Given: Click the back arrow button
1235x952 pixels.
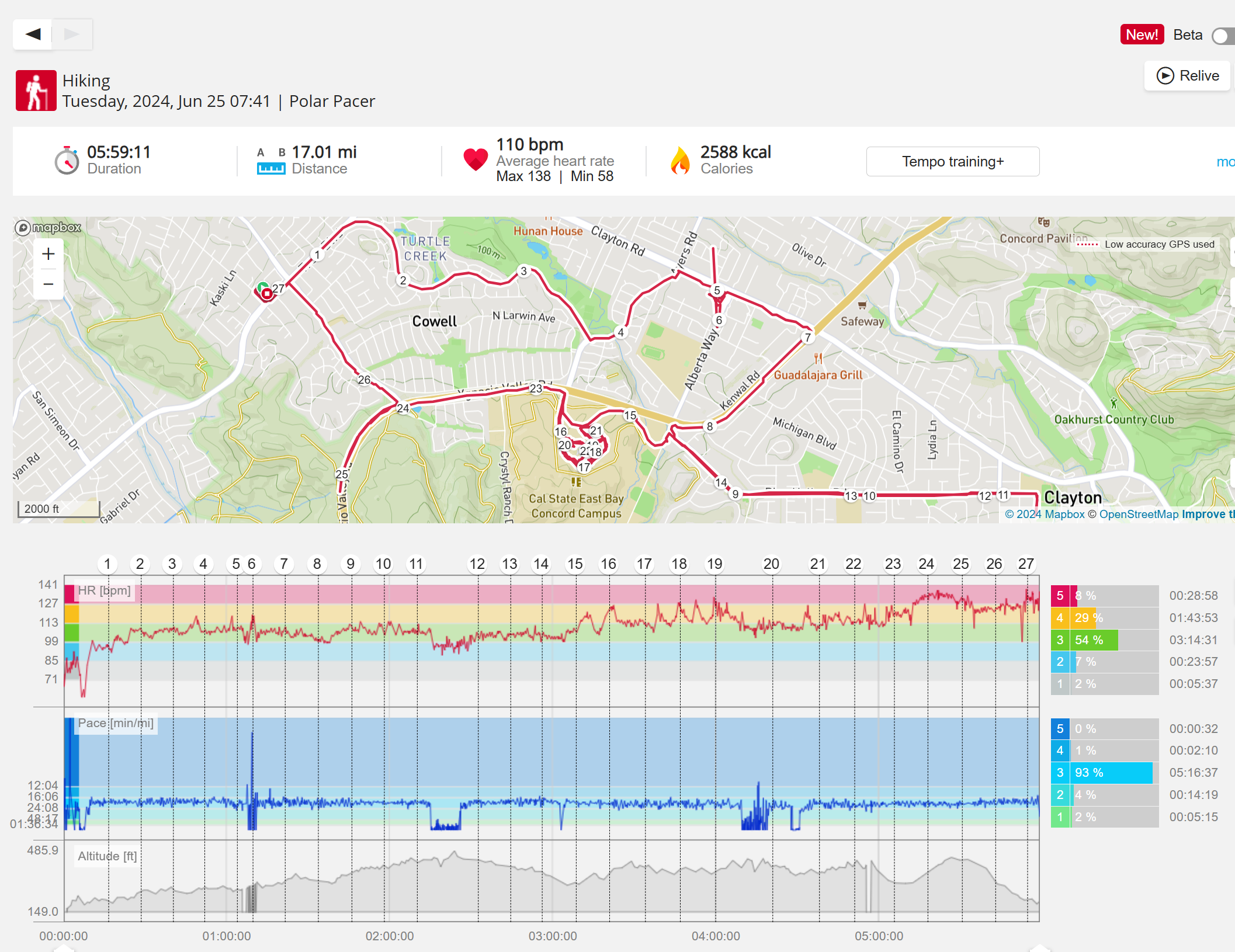Looking at the screenshot, I should [x=33, y=34].
